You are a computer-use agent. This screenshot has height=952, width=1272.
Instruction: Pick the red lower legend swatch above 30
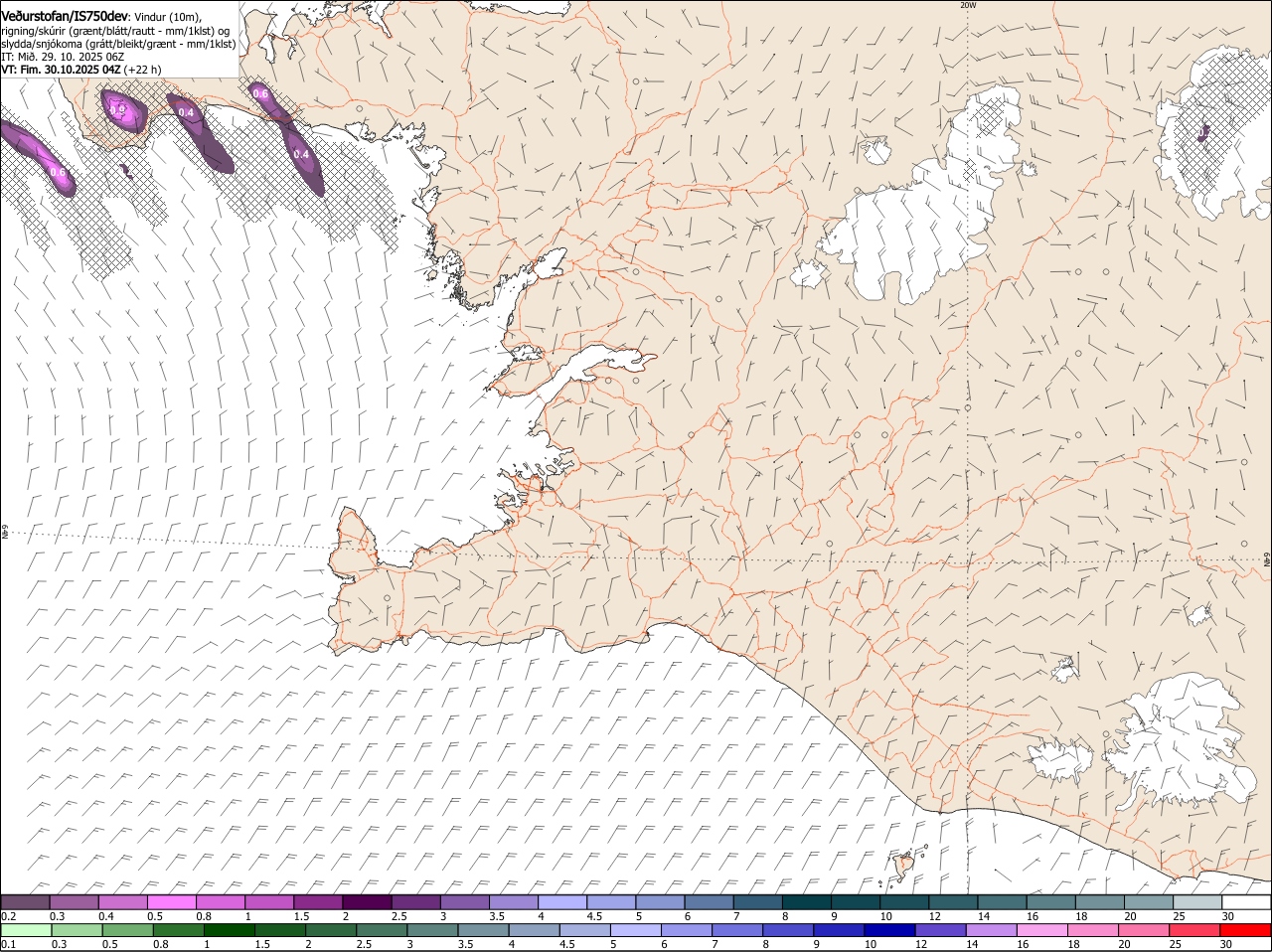coord(1246,930)
